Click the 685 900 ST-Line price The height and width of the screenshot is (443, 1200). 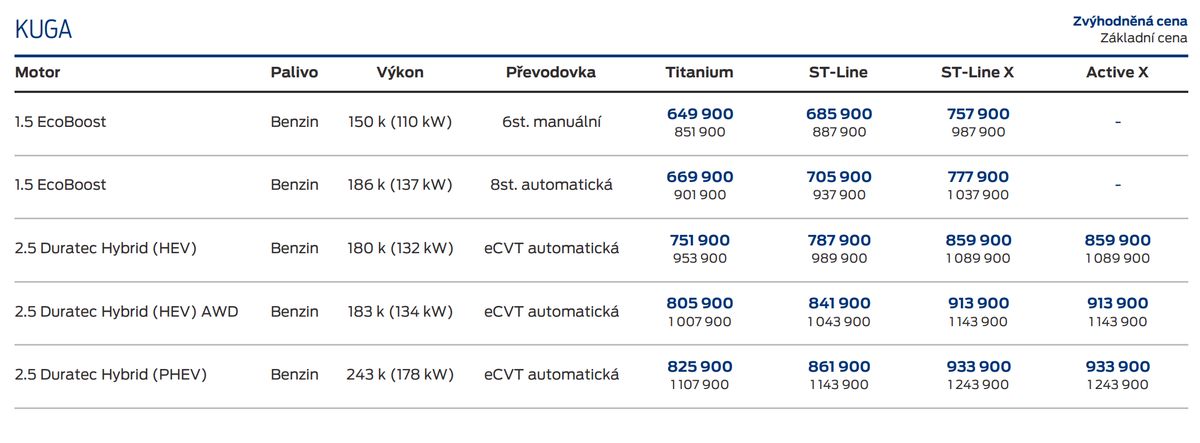(838, 114)
